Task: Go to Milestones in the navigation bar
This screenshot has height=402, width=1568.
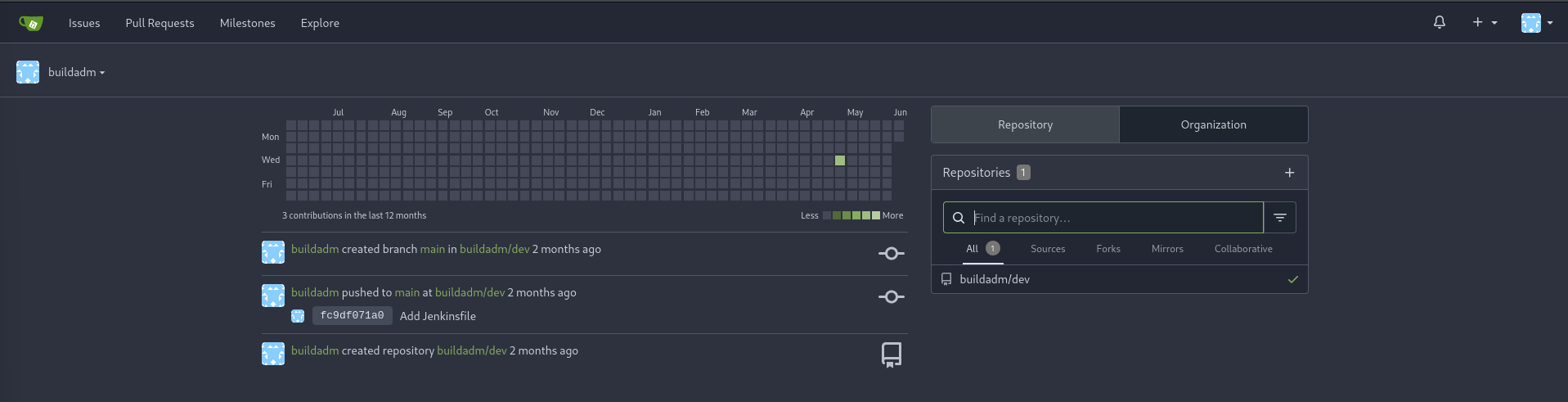Action: [x=247, y=23]
